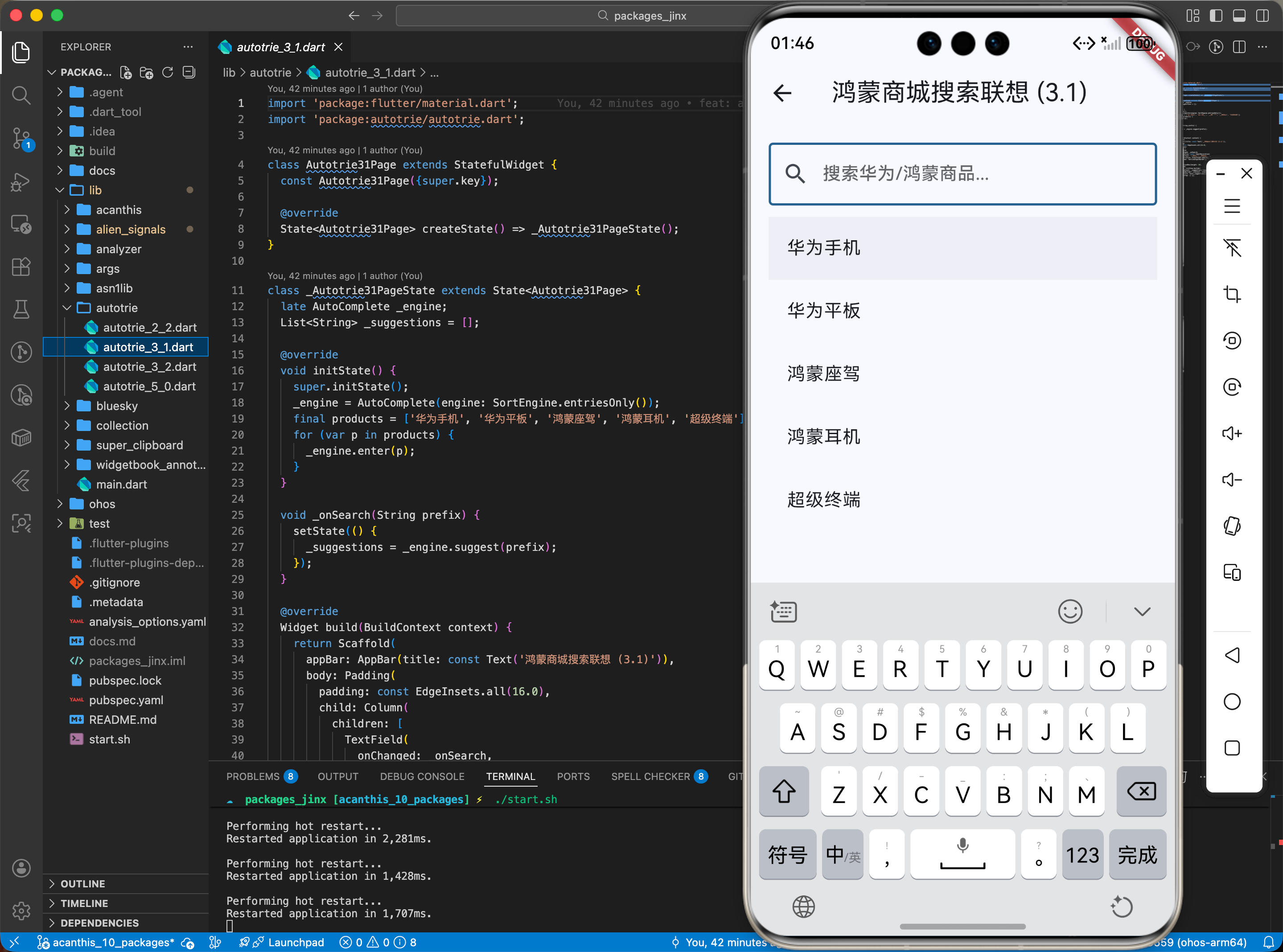Refresh the Explorer file tree

(x=168, y=73)
